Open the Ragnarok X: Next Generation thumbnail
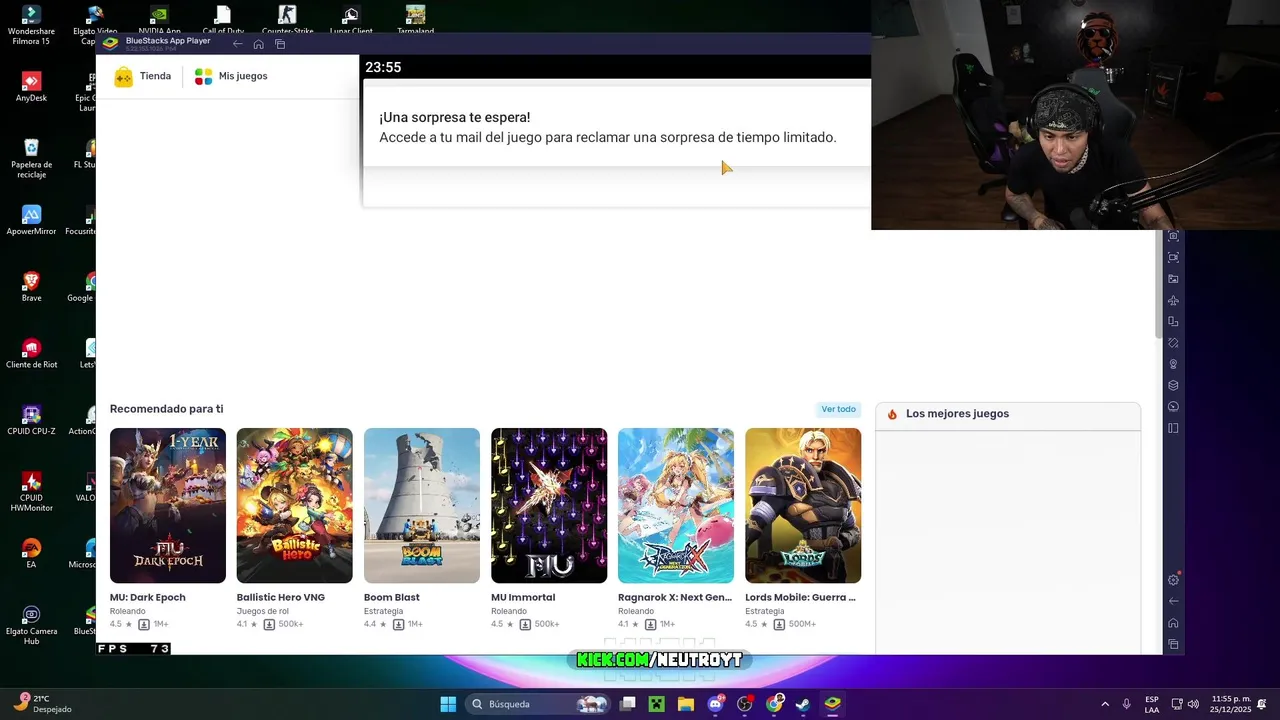The width and height of the screenshot is (1280, 720). [x=676, y=505]
